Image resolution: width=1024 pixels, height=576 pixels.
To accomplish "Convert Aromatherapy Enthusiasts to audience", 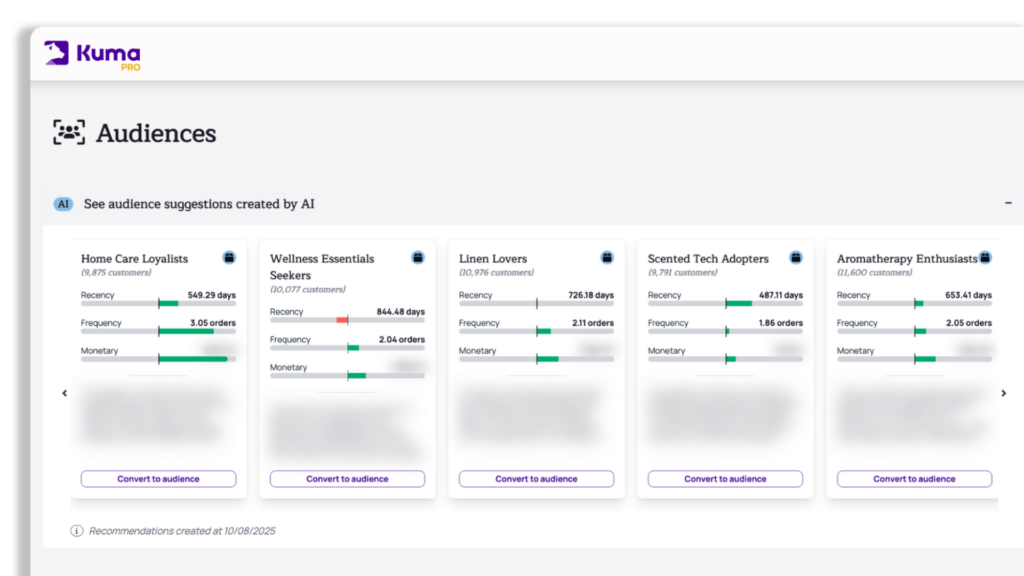I will pos(914,479).
